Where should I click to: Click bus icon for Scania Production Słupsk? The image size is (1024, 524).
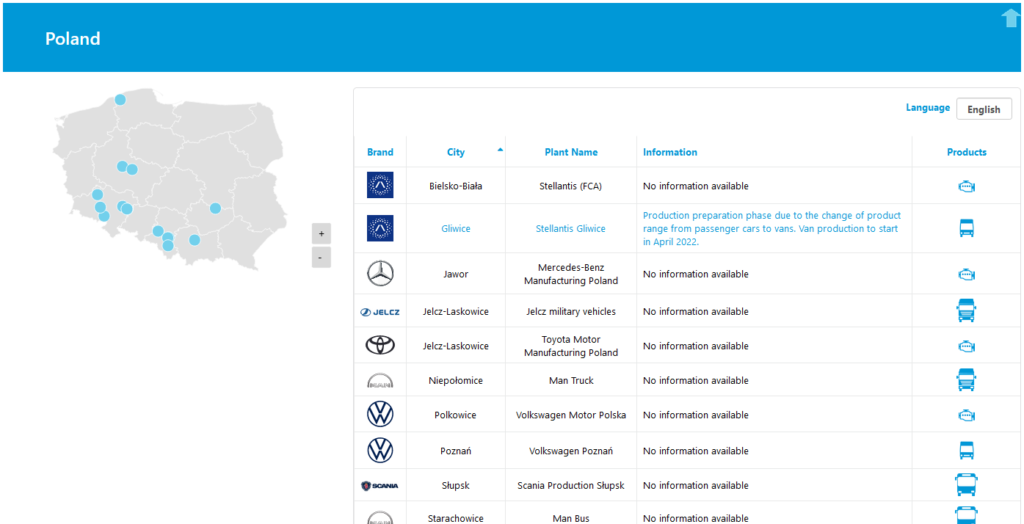pyautogui.click(x=967, y=485)
